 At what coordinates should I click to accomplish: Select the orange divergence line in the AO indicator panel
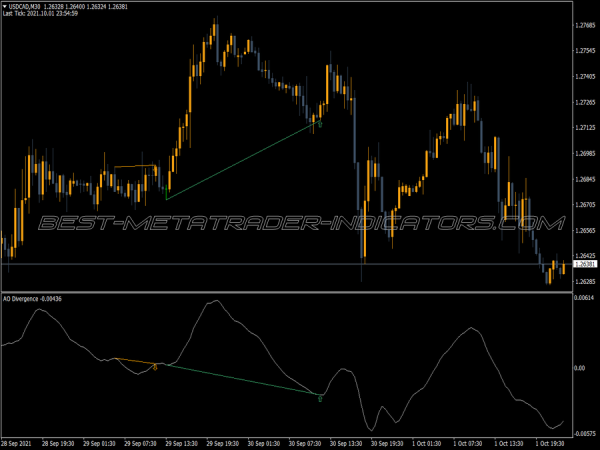135,361
